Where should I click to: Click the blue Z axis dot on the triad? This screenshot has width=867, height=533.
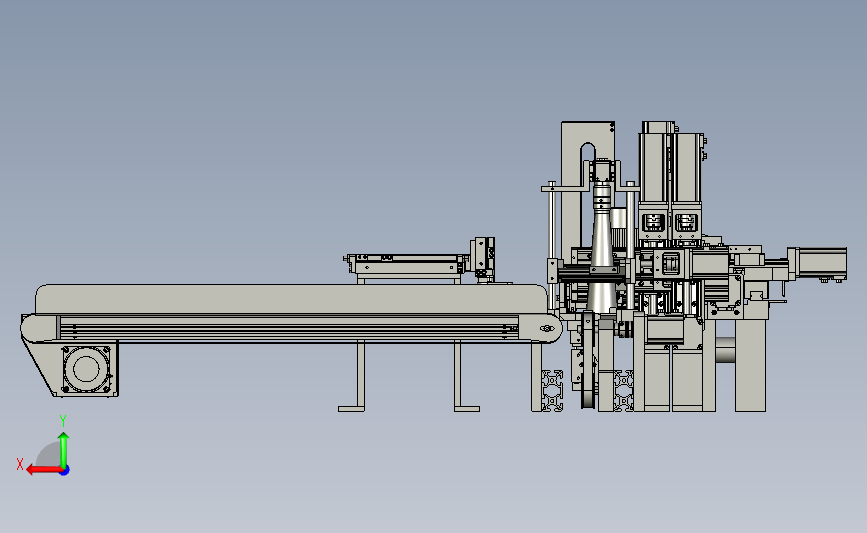[x=65, y=471]
